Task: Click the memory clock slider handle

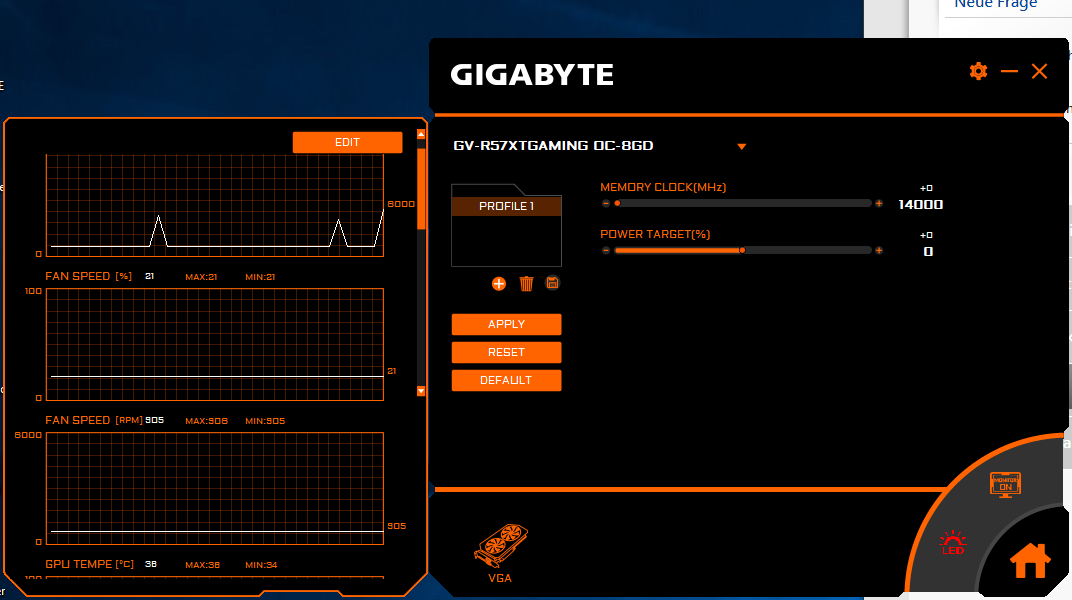Action: [x=617, y=204]
